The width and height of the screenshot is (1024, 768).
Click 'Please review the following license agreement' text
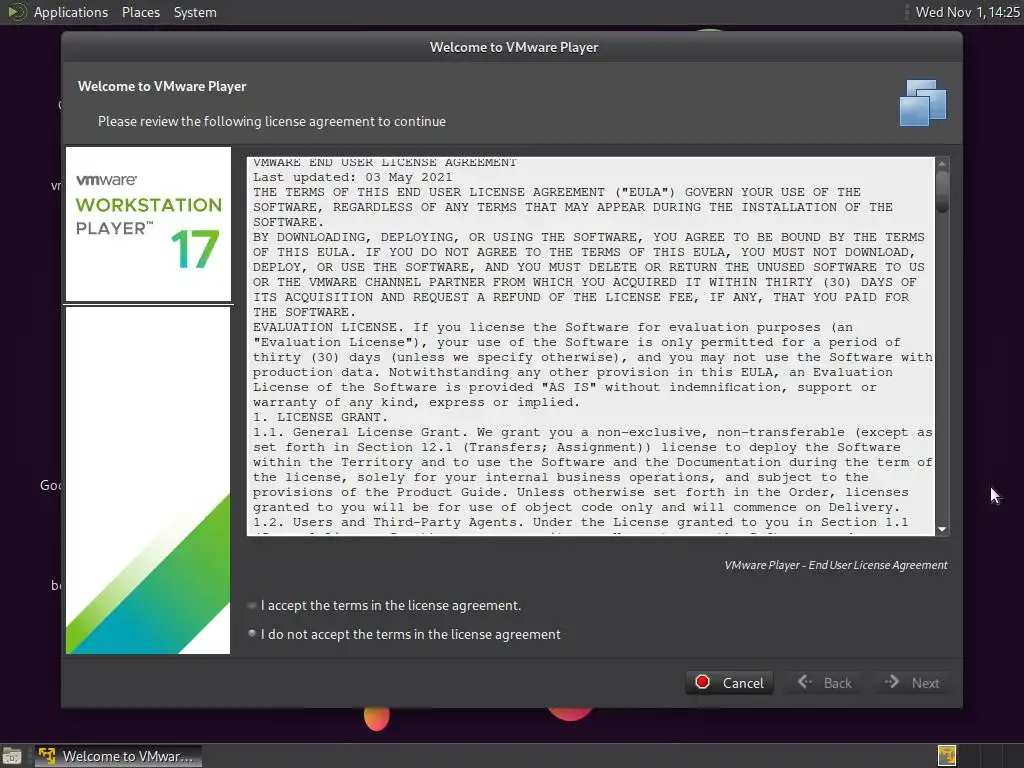coord(272,121)
